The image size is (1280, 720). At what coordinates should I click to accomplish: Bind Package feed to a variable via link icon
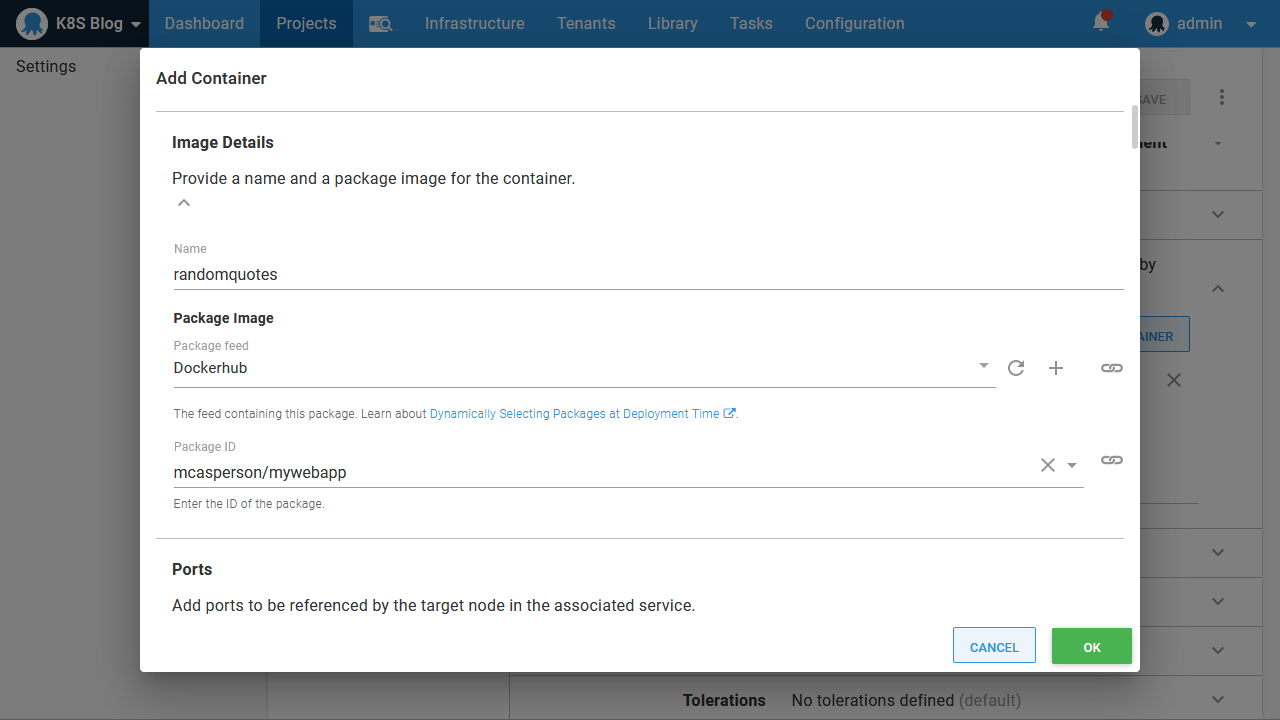tap(1111, 368)
